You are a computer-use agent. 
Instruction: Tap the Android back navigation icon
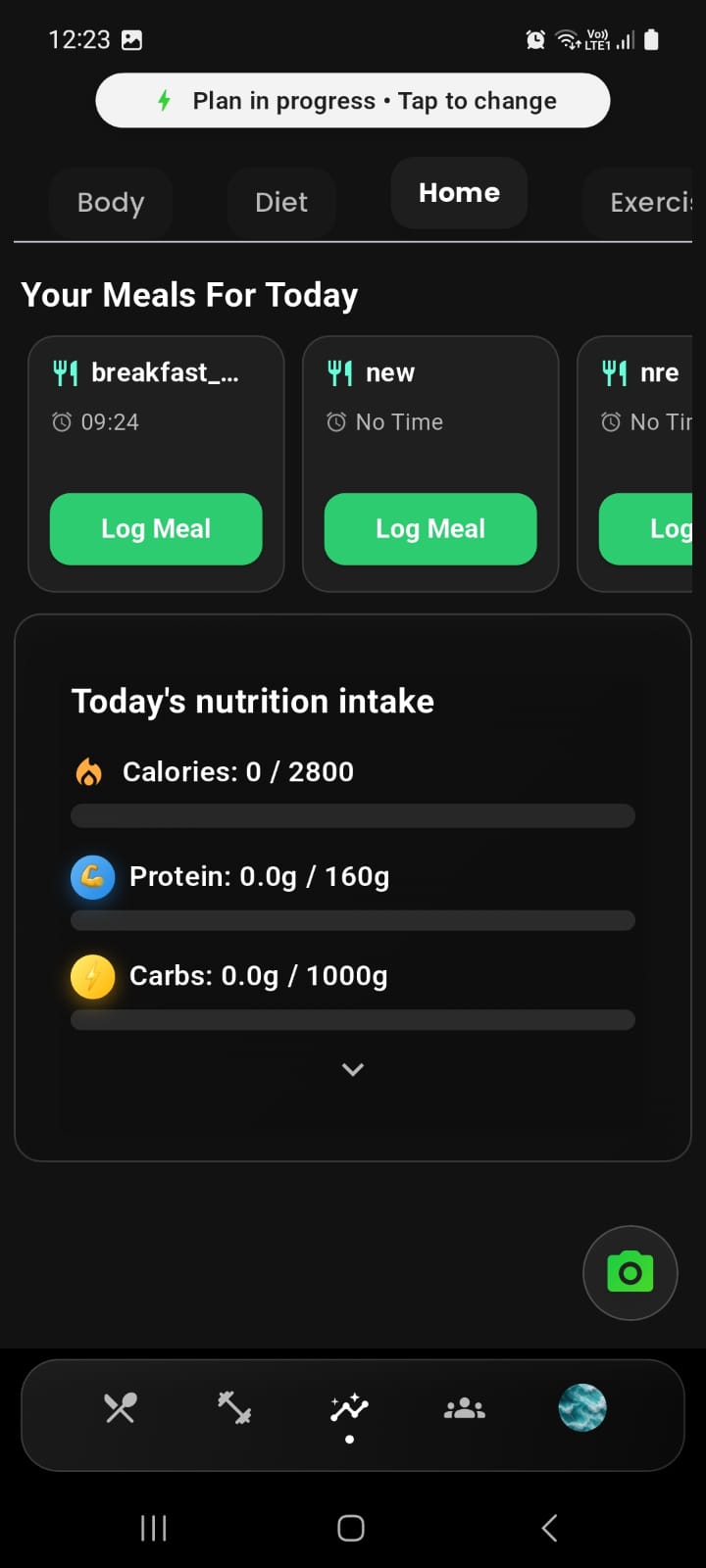(549, 1527)
